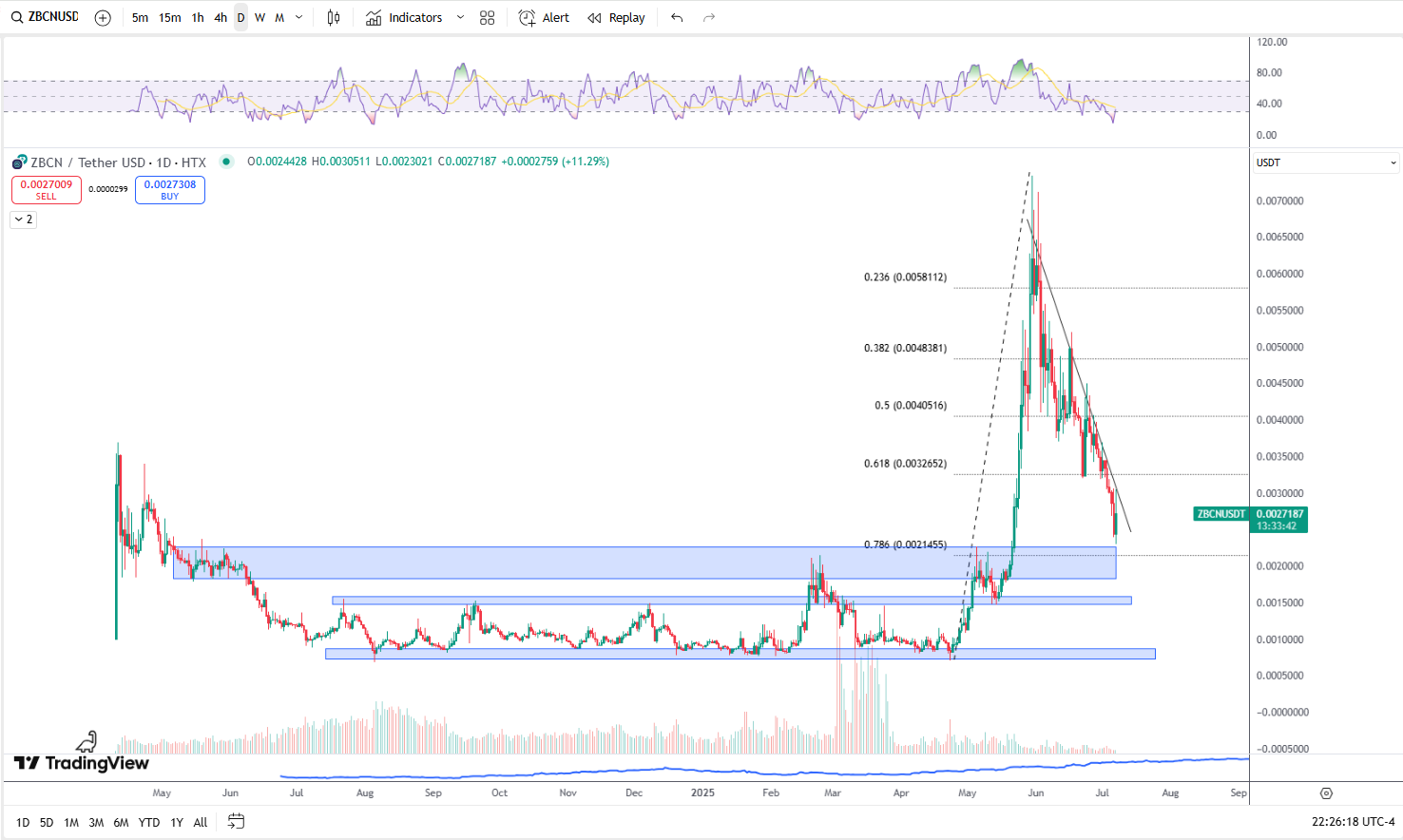Click the 2025 label on time axis
This screenshot has height=840, width=1403.
pyautogui.click(x=702, y=792)
